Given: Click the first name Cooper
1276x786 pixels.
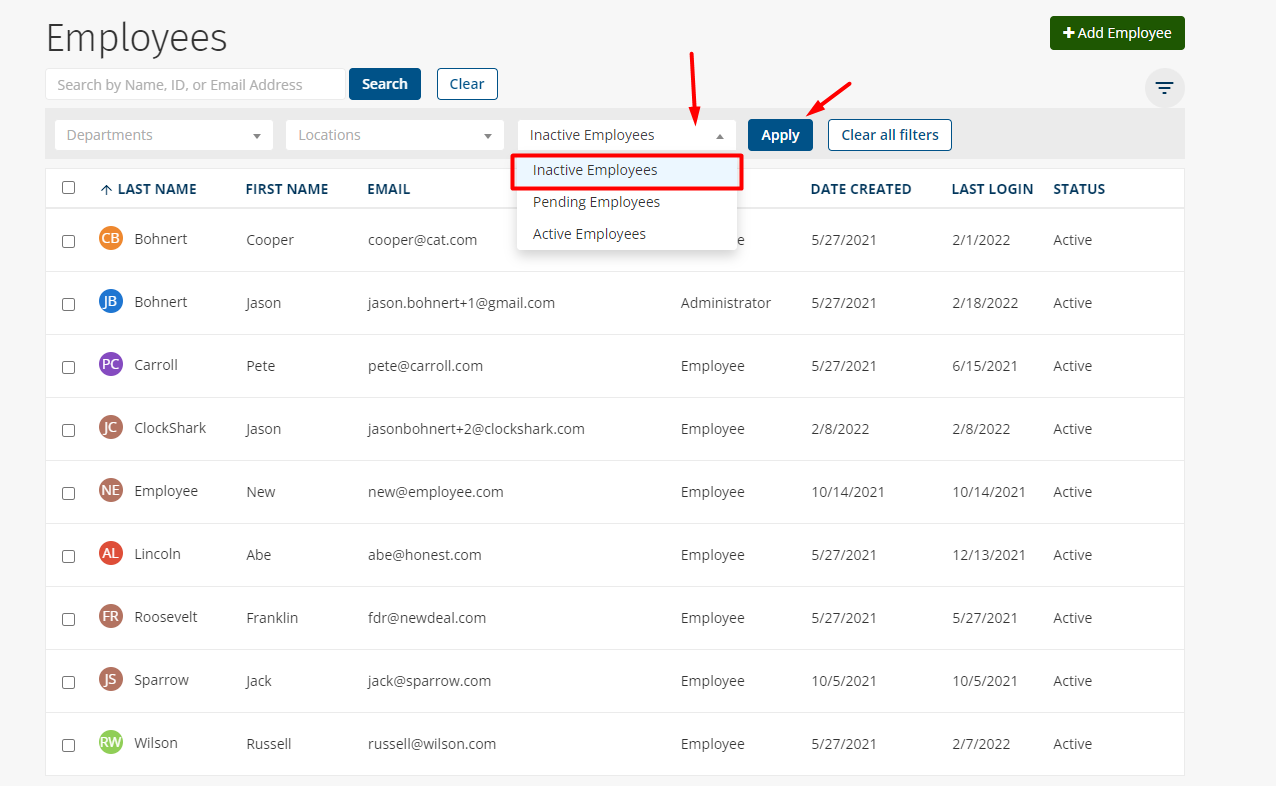Looking at the screenshot, I should point(270,240).
